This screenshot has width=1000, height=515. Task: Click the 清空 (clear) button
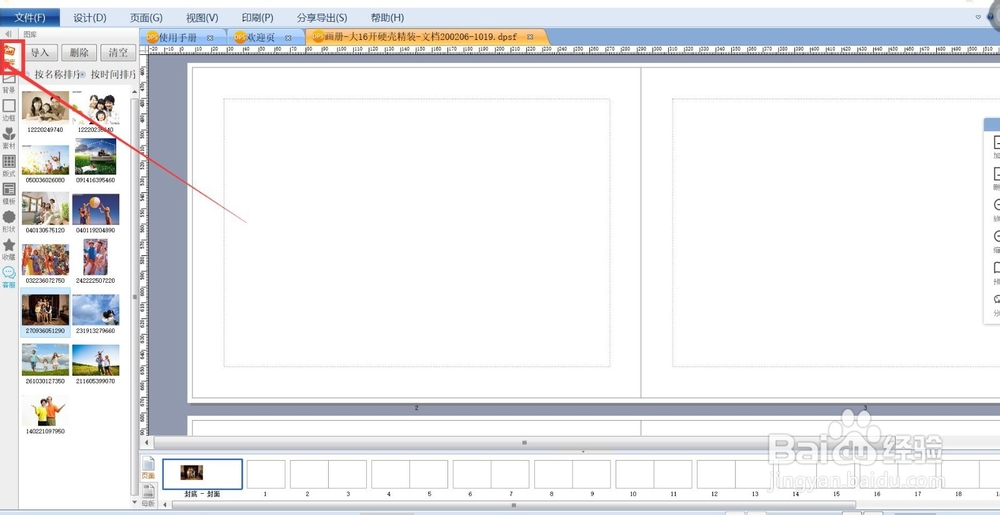point(118,53)
